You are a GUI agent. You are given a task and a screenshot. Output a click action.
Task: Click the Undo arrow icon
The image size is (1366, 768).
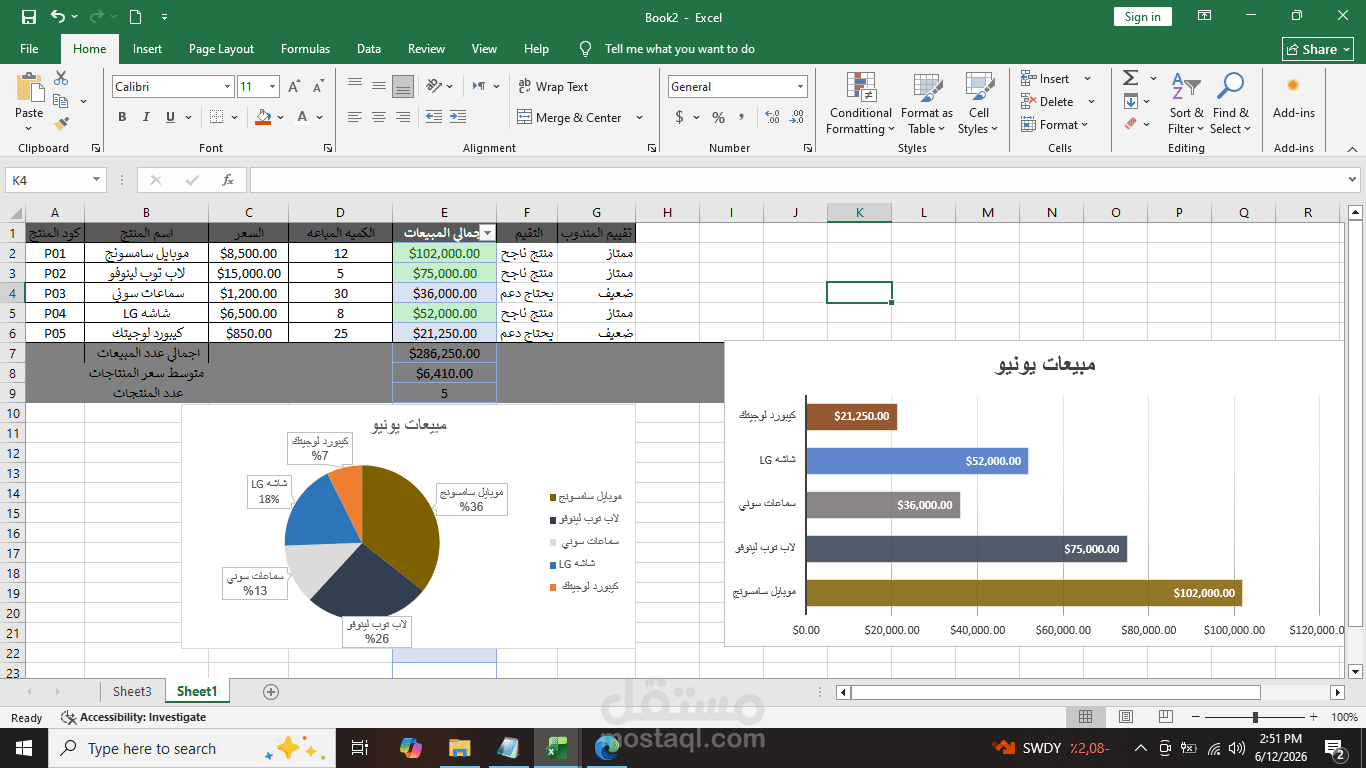(58, 17)
